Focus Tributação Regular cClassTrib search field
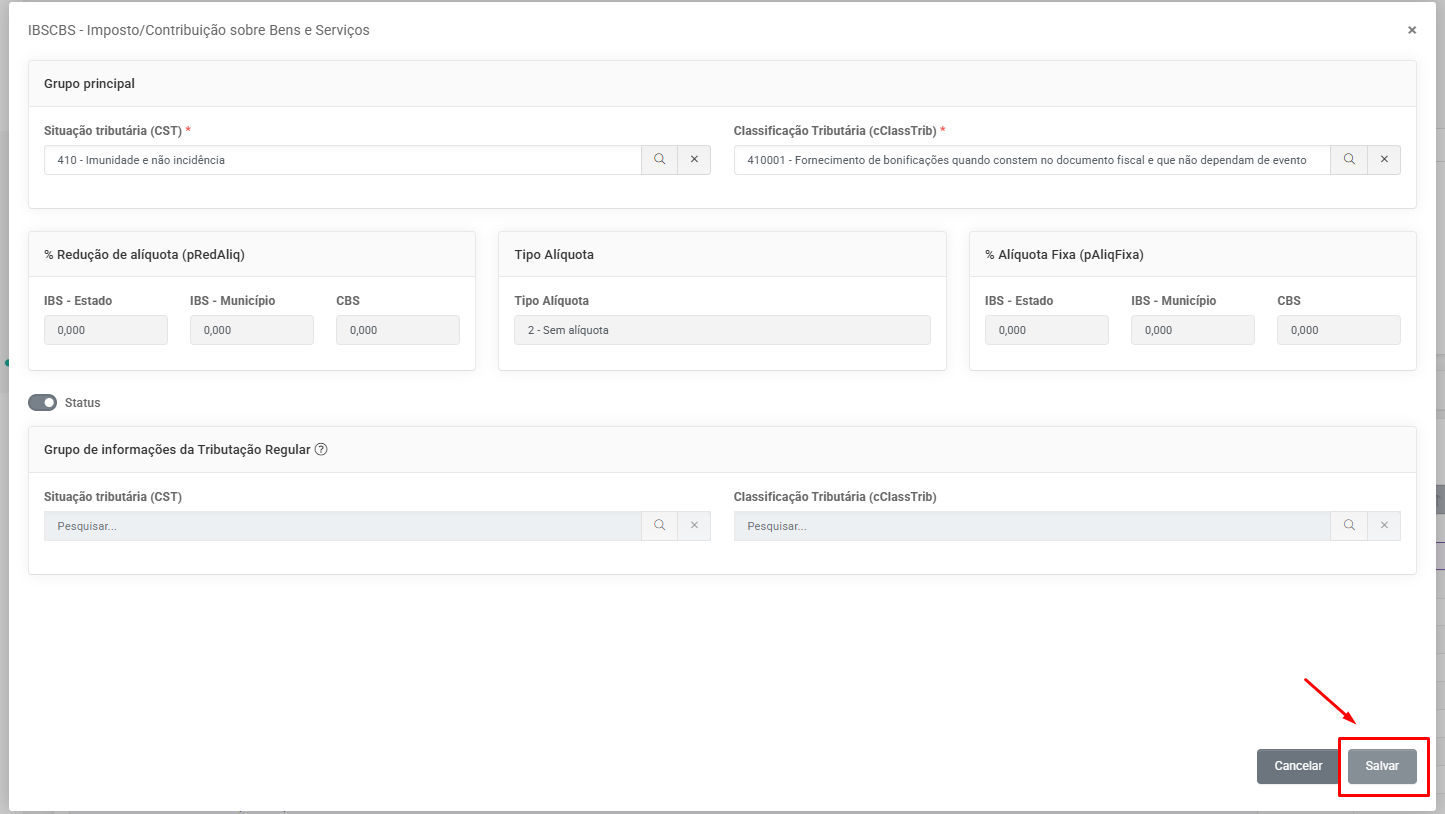Image resolution: width=1445 pixels, height=814 pixels. click(1032, 526)
